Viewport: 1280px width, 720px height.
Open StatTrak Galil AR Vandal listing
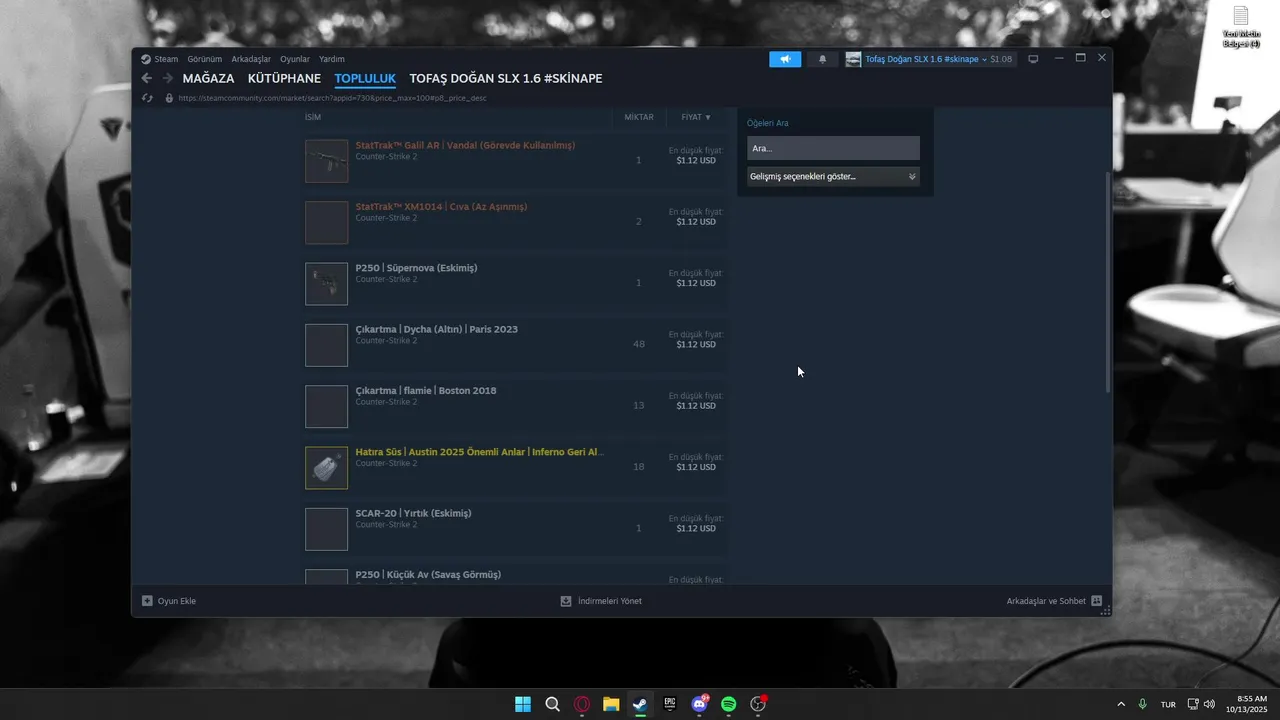(465, 145)
